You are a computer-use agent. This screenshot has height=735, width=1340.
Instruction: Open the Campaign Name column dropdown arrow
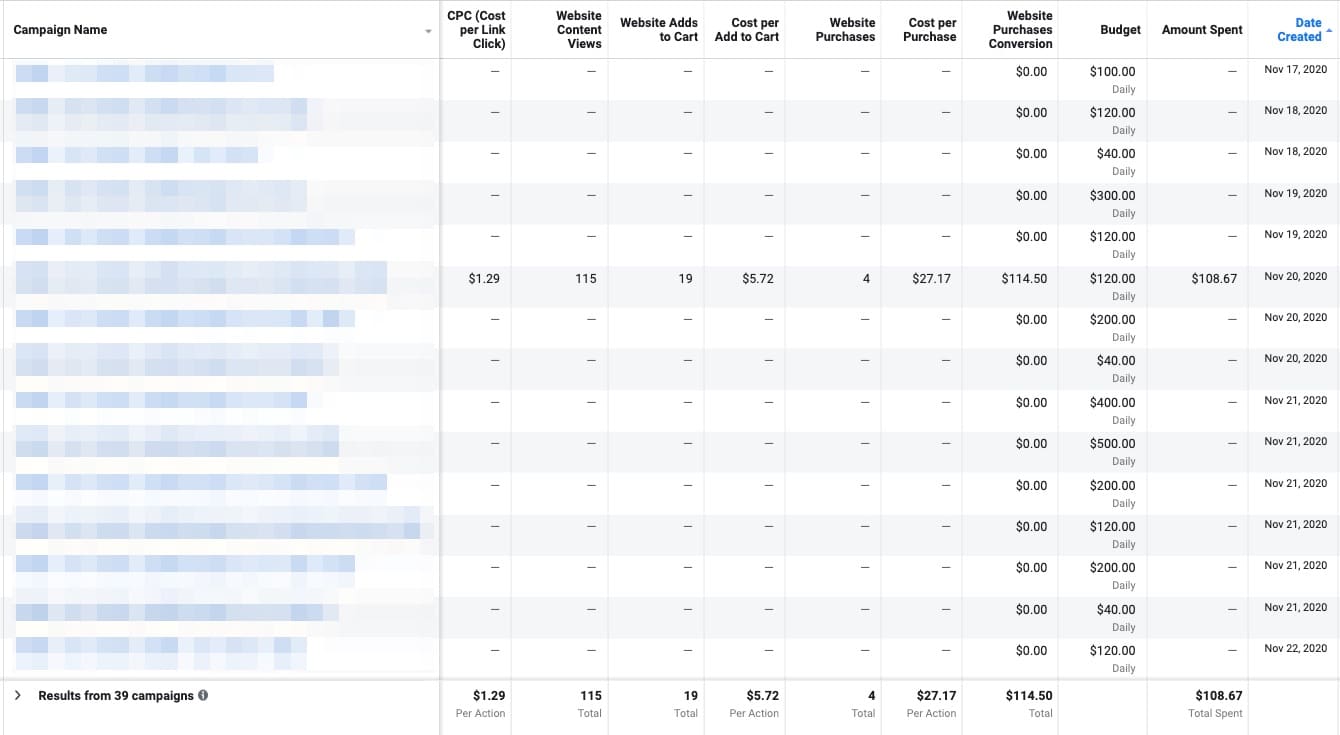(428, 32)
